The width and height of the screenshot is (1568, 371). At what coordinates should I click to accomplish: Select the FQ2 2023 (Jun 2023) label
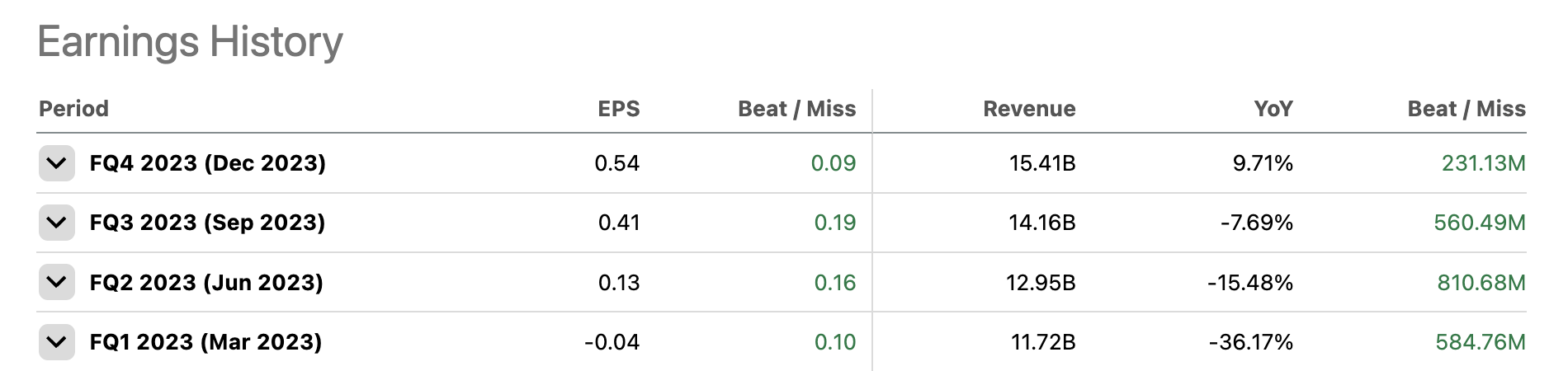206,283
